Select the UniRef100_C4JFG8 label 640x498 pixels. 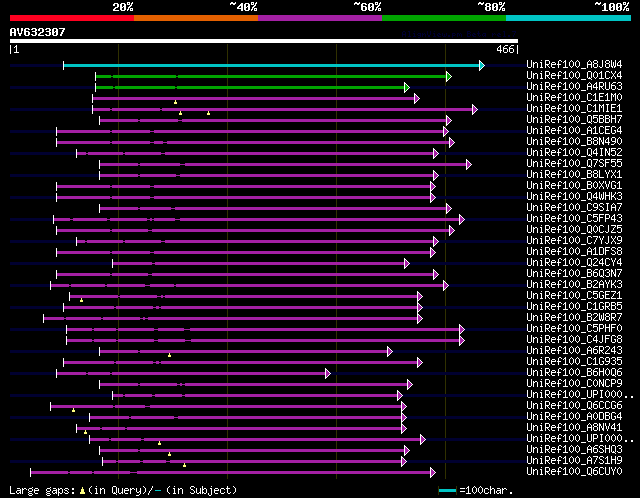point(574,340)
